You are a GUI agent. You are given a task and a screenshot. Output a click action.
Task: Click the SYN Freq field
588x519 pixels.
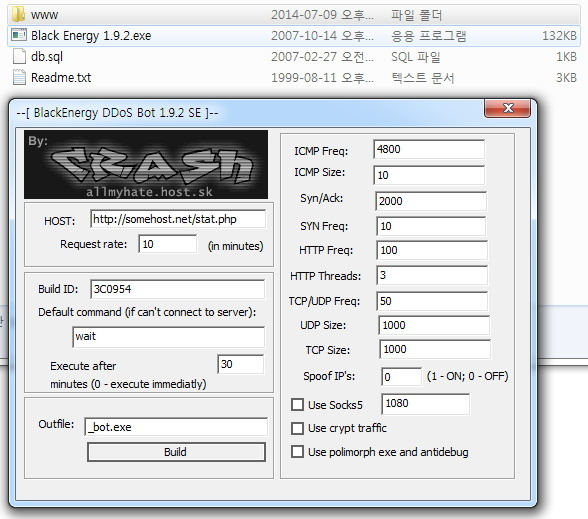pos(431,226)
